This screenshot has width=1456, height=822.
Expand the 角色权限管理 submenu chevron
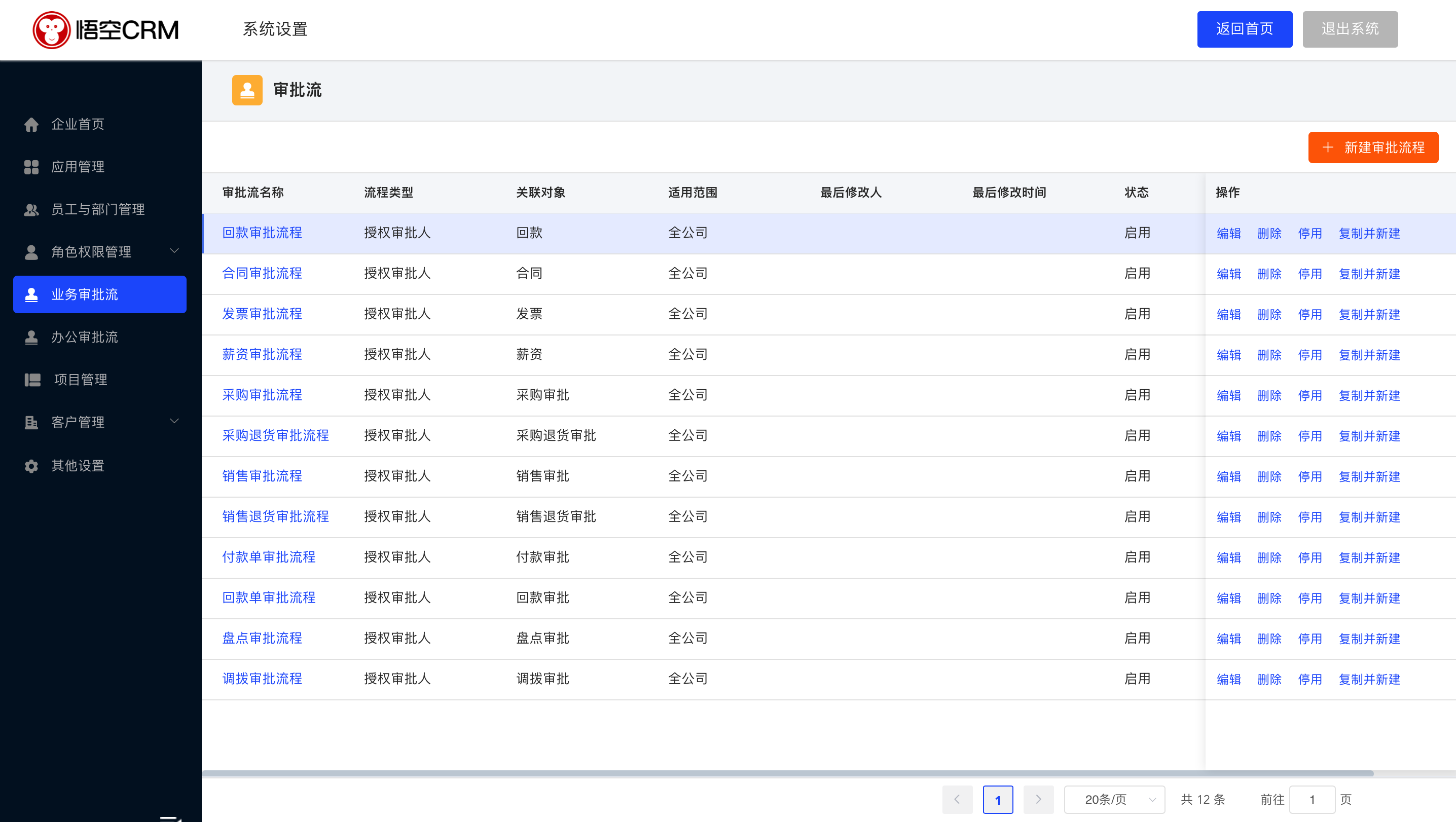(x=174, y=251)
